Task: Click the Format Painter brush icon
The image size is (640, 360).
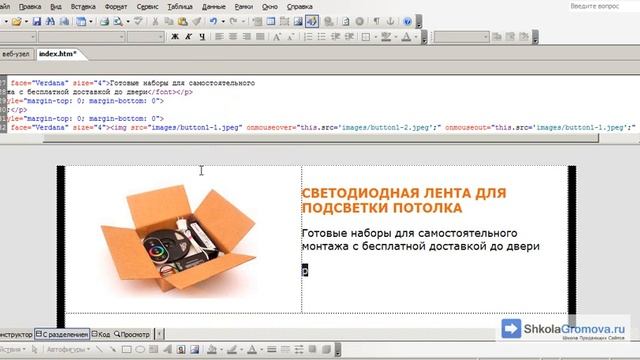Action: (196, 22)
